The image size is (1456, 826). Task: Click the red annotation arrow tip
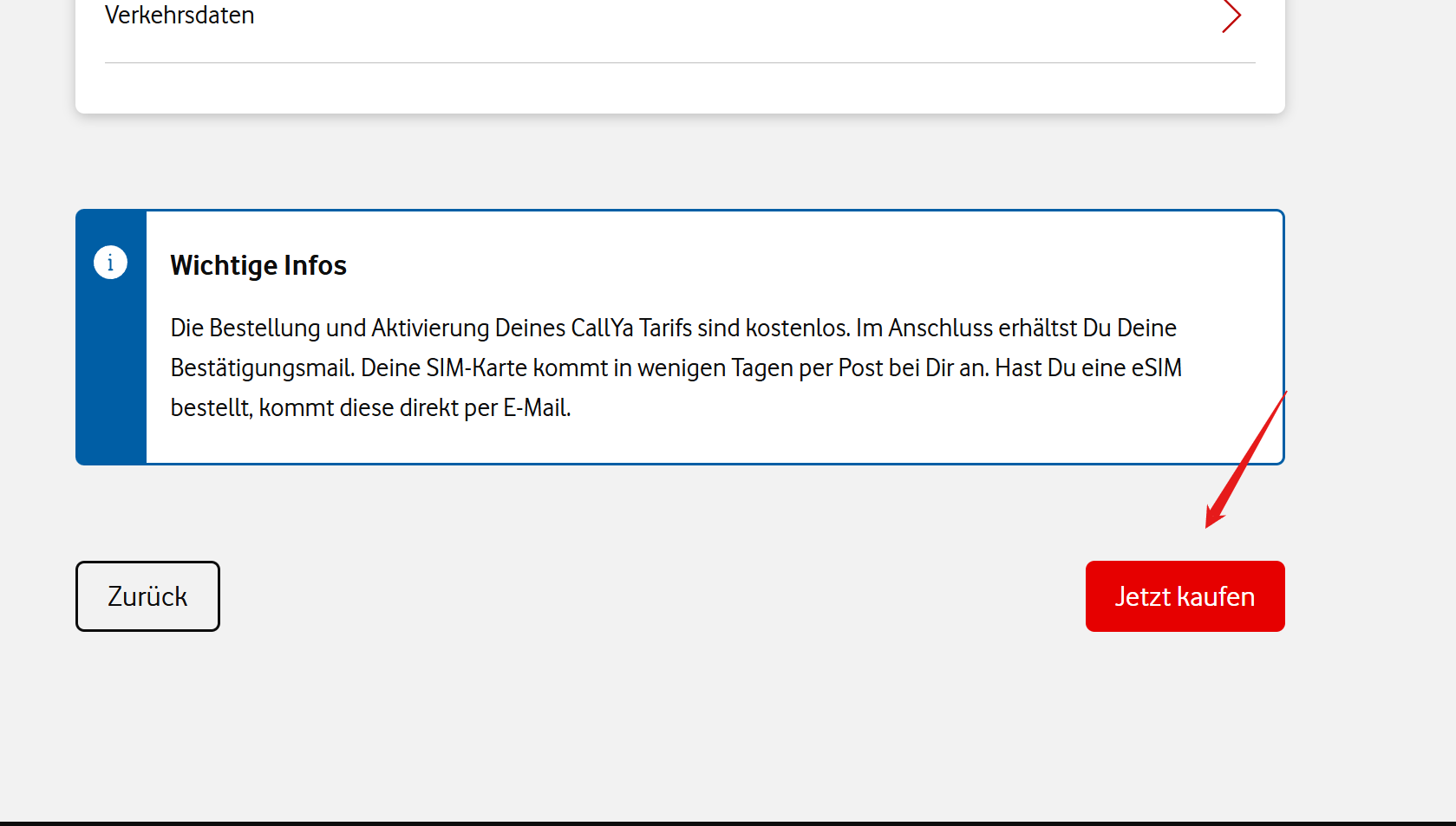1209,524
